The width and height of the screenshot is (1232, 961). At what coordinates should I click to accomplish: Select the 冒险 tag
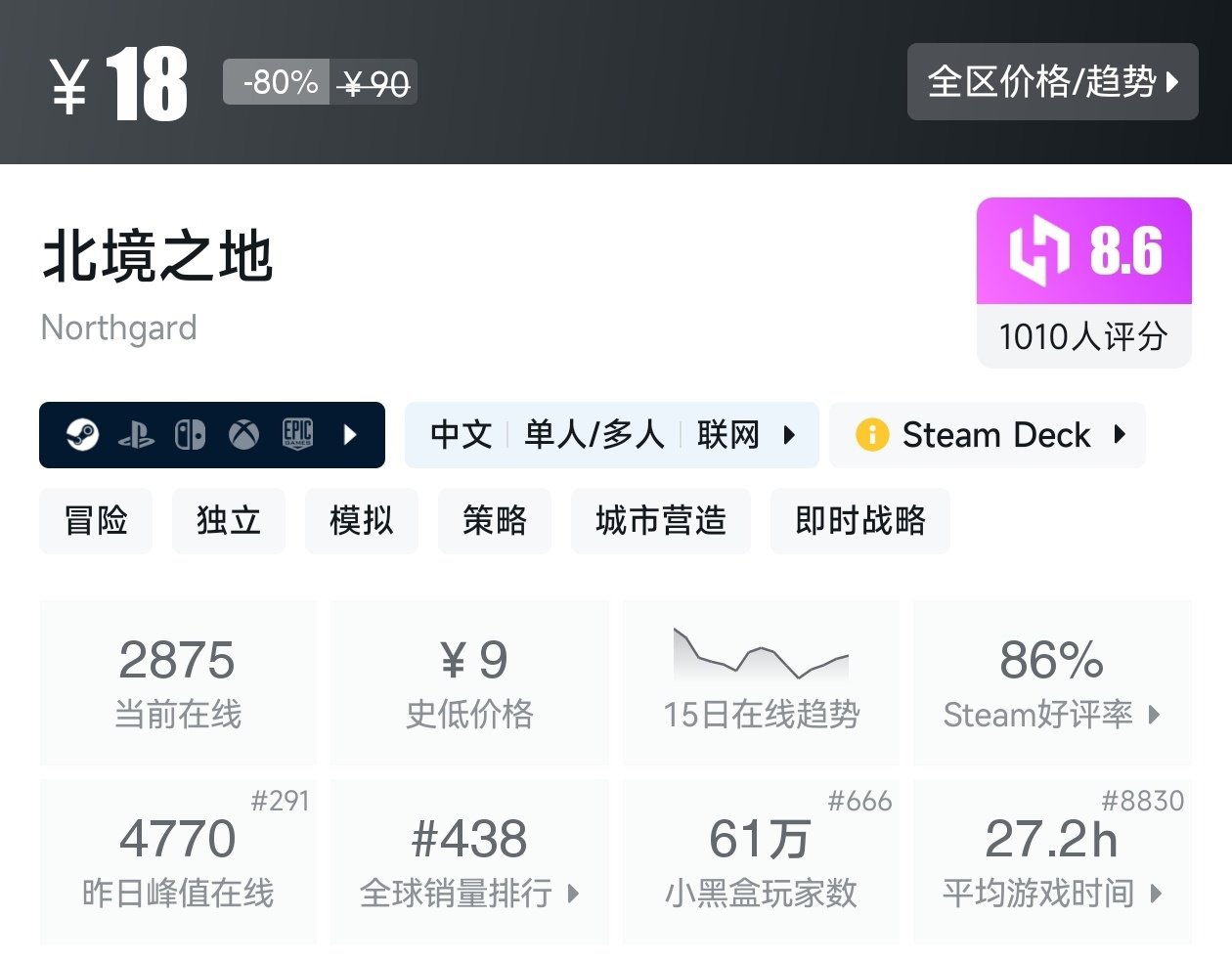point(96,521)
